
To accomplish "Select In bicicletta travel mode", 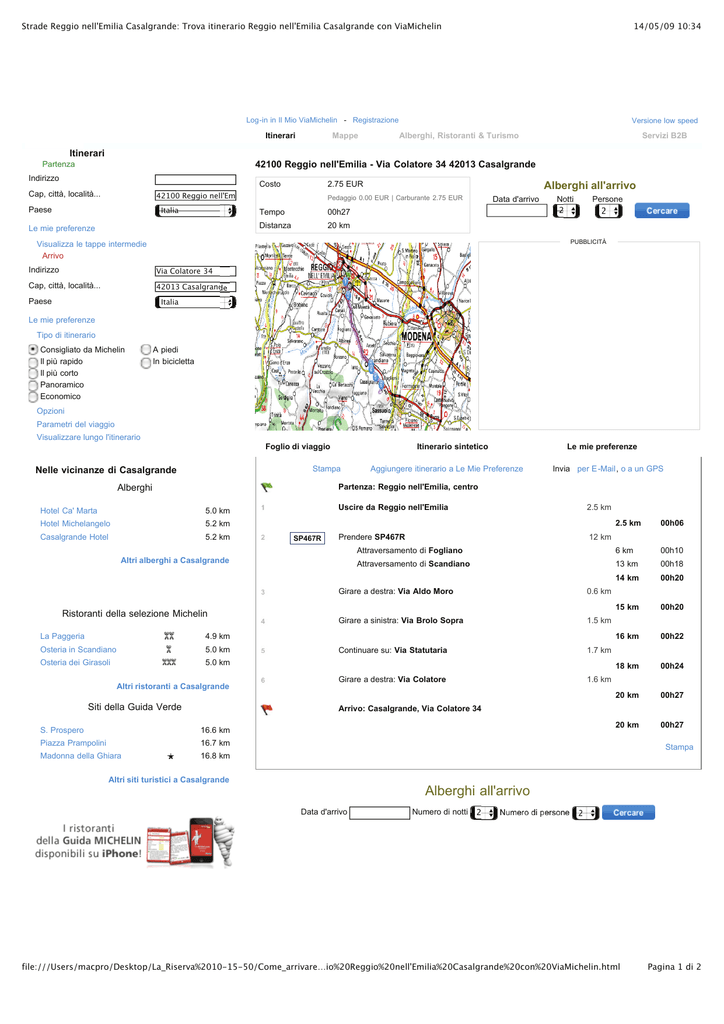I will pos(146,362).
